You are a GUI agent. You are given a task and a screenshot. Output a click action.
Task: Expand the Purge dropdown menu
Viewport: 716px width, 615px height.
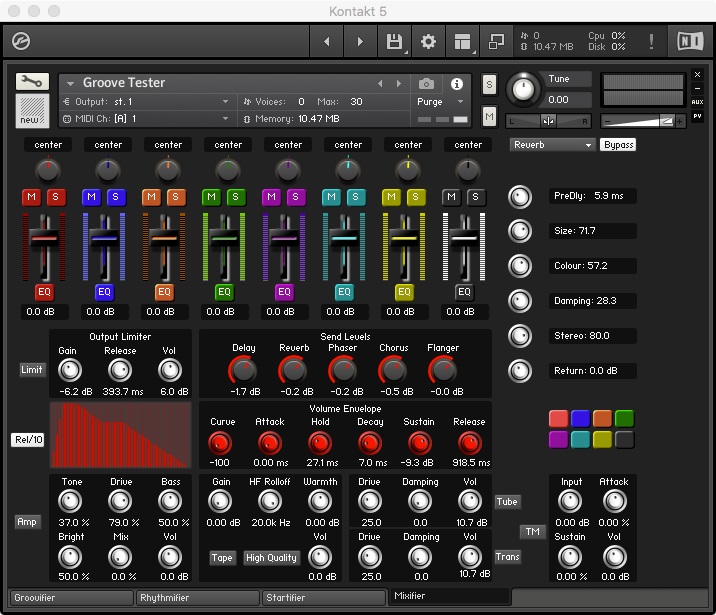tap(441, 102)
